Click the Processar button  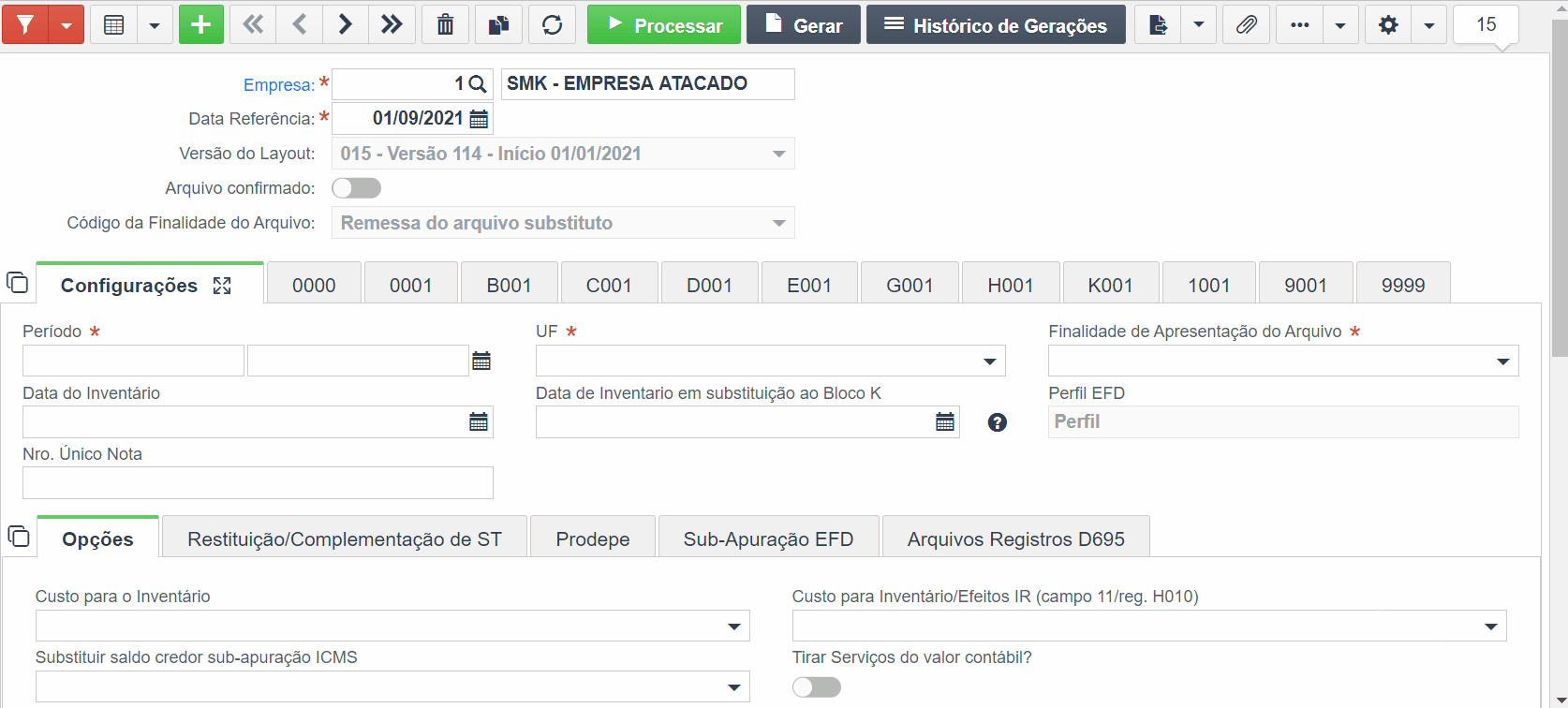664,24
